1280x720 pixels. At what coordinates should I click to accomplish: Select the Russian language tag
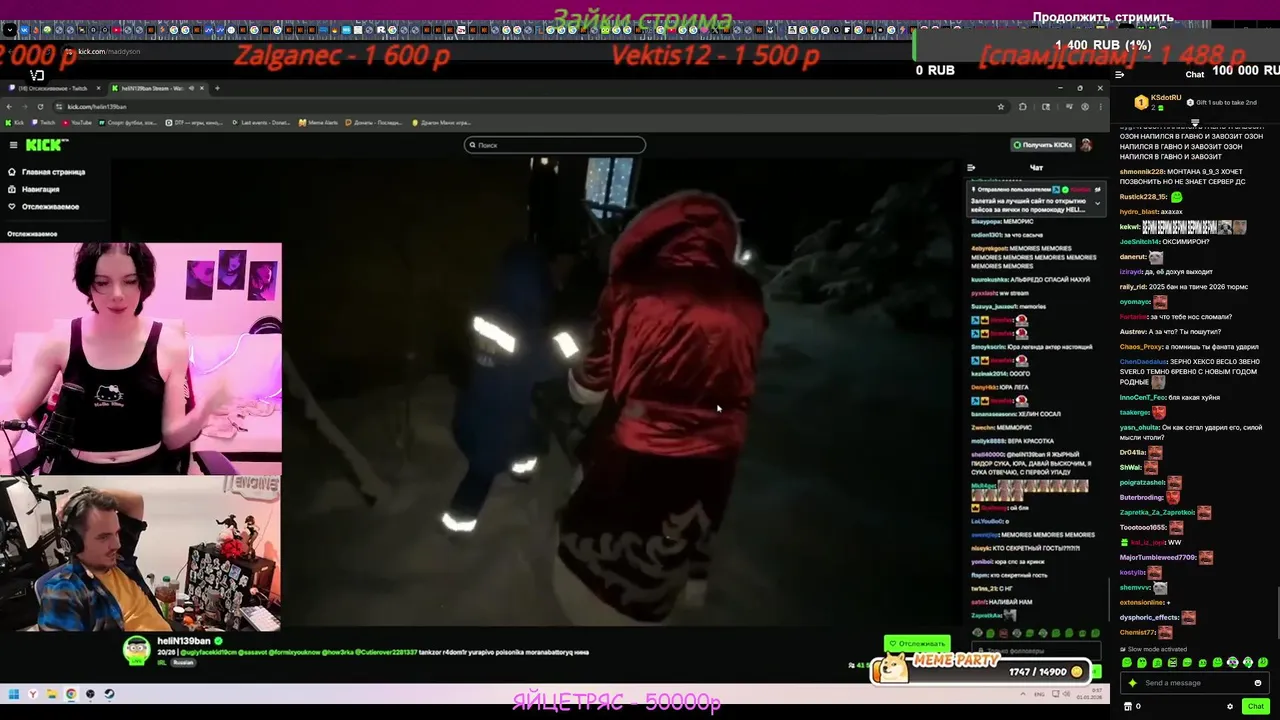(183, 662)
